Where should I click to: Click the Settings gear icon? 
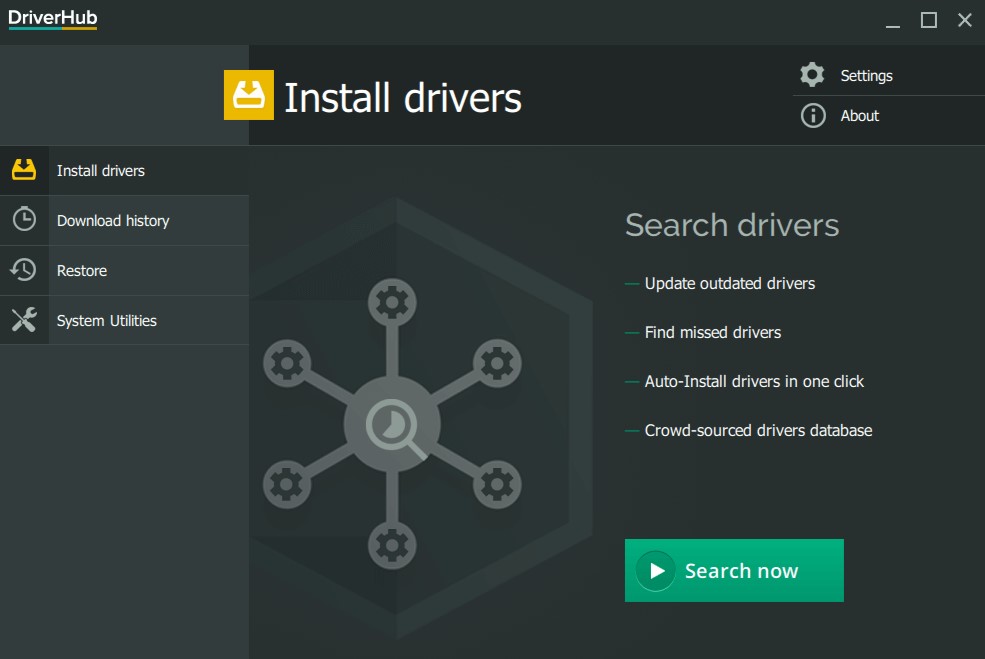[x=812, y=75]
